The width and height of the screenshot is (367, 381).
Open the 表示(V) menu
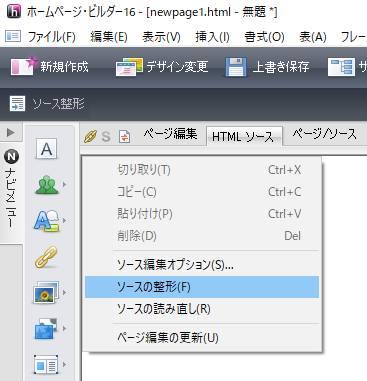click(x=161, y=37)
